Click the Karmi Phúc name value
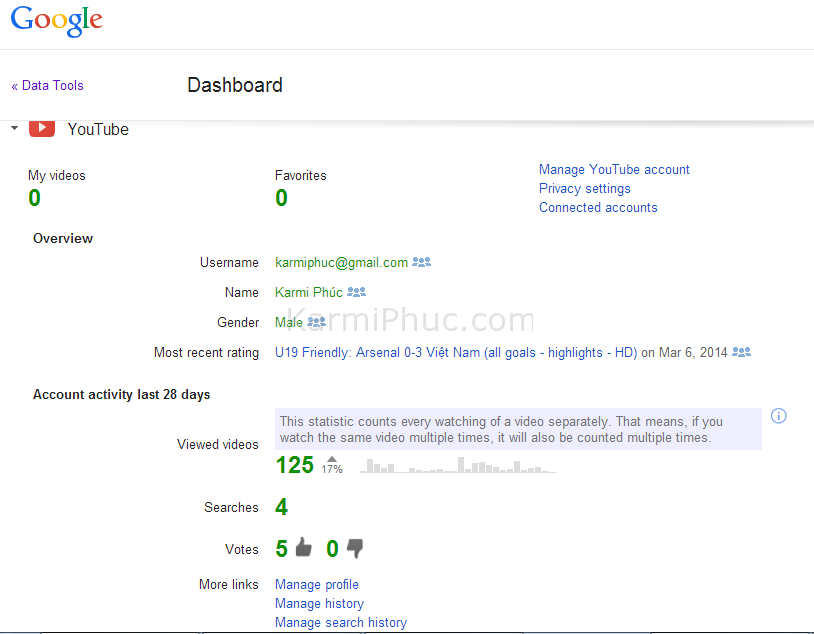This screenshot has width=814, height=634. 309,292
